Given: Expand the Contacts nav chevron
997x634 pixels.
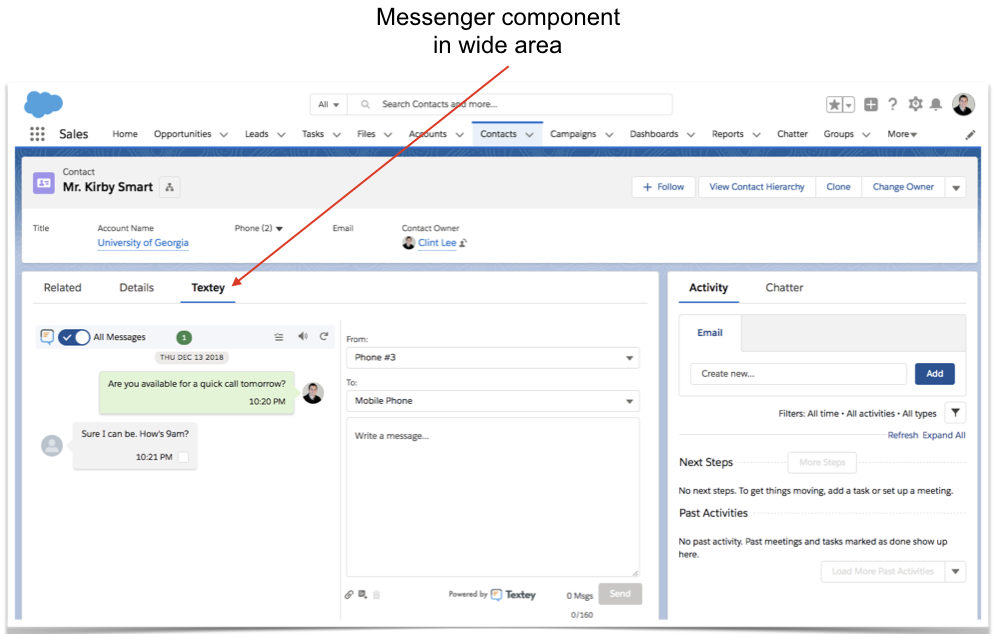Looking at the screenshot, I should click(530, 135).
